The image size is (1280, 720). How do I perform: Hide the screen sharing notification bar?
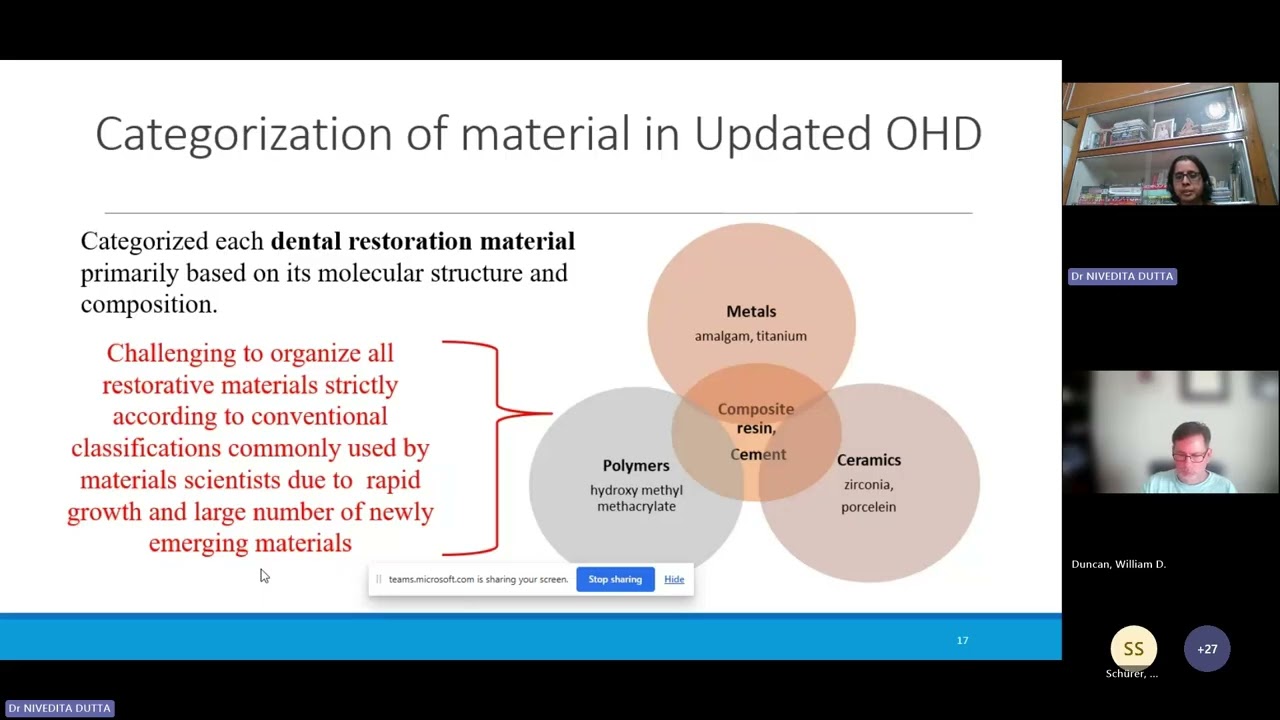point(674,579)
